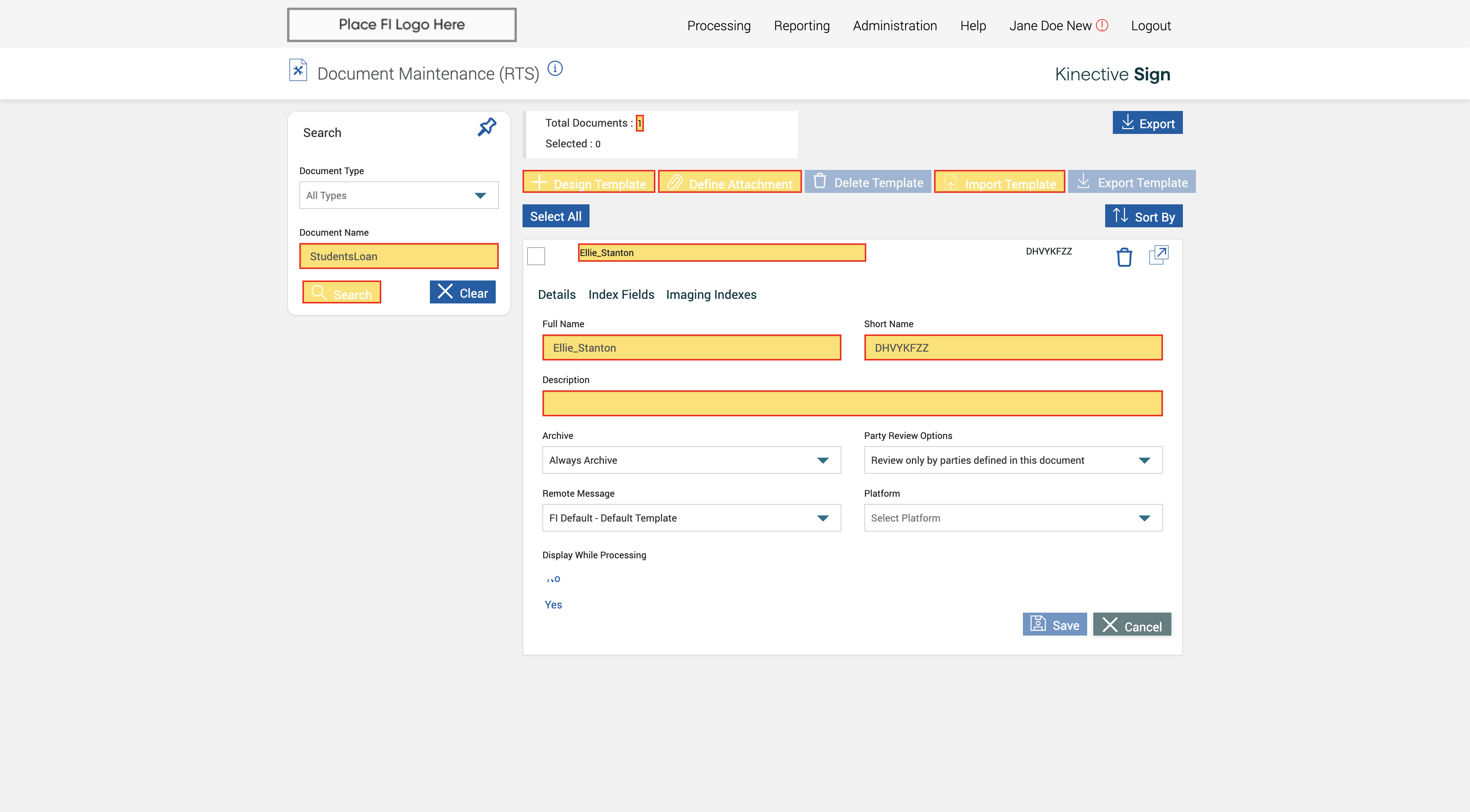Select No for Display While Processing
This screenshot has height=812, width=1470.
tap(553, 579)
